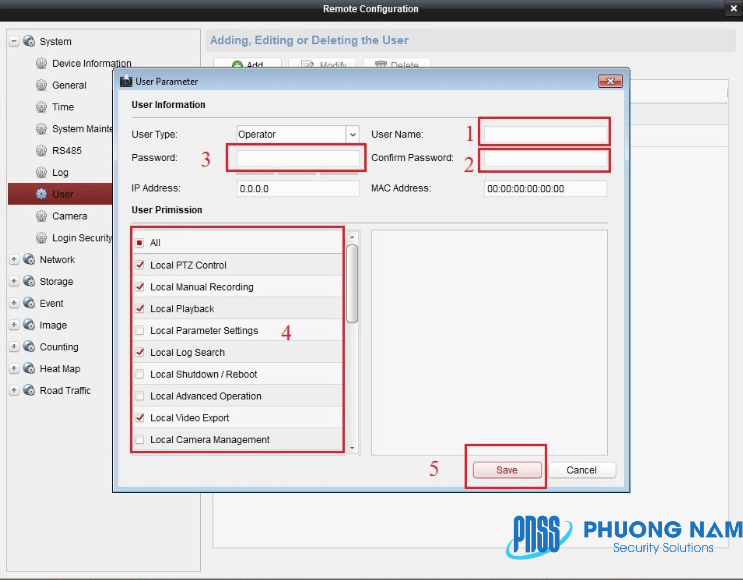Enable the Local Parameter Settings checkbox
743x580 pixels.
coord(140,331)
